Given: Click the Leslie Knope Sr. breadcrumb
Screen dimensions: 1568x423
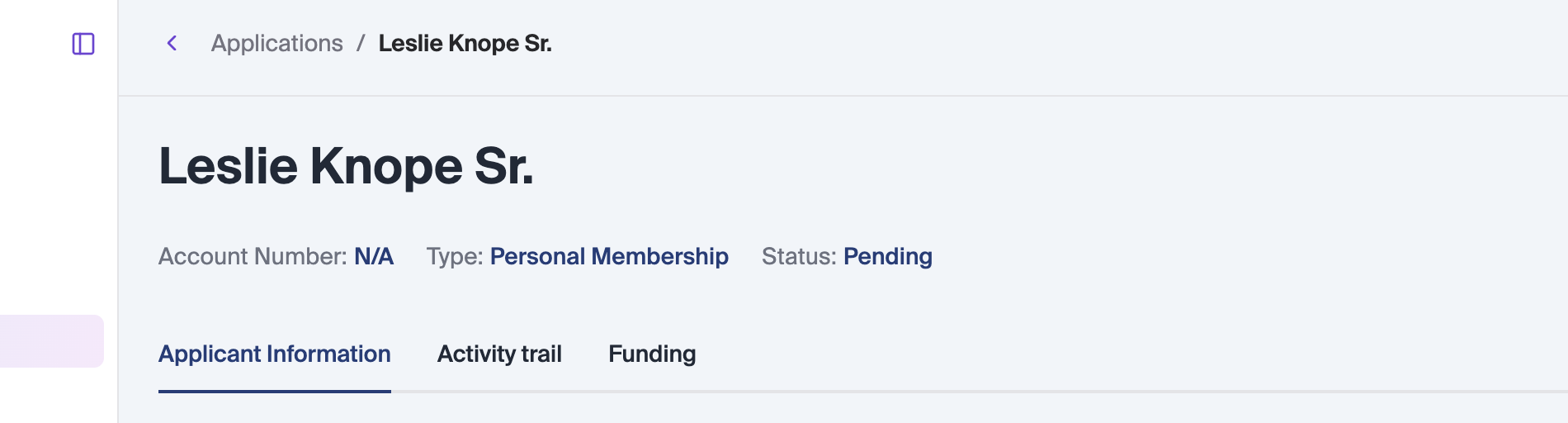Looking at the screenshot, I should click(x=465, y=43).
